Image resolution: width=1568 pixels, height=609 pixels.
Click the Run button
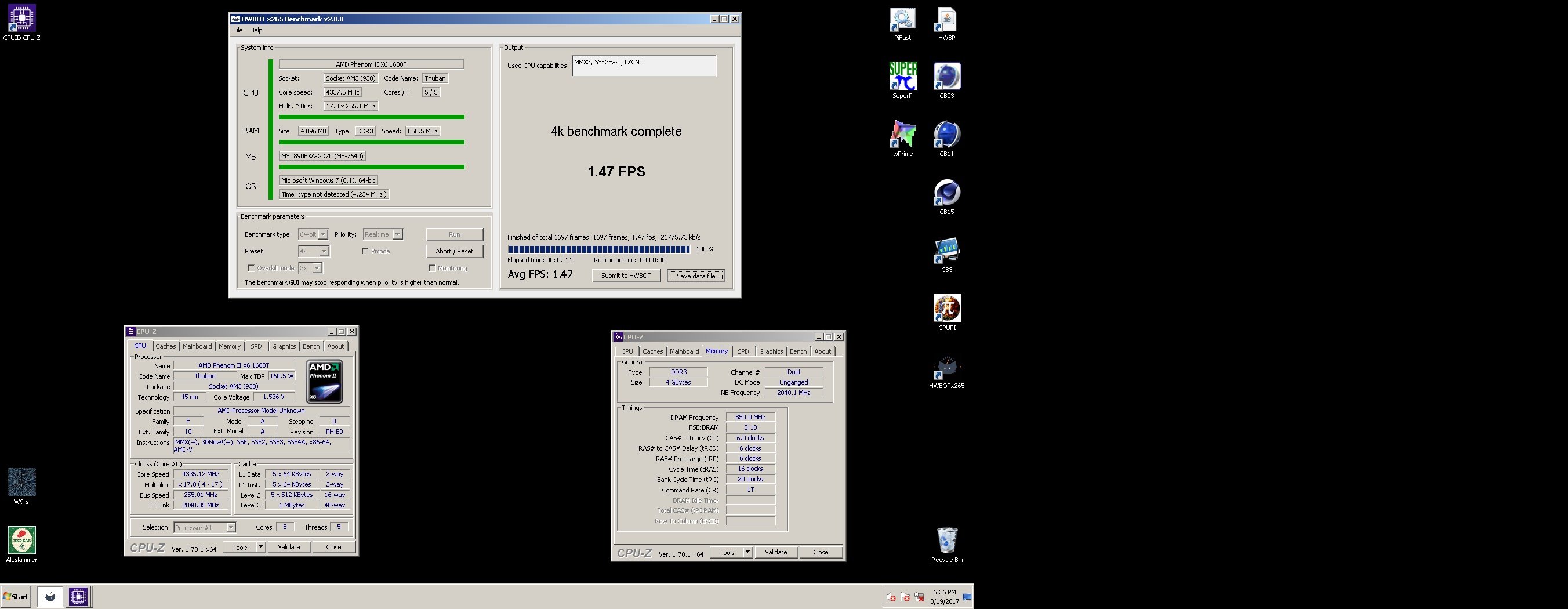454,234
